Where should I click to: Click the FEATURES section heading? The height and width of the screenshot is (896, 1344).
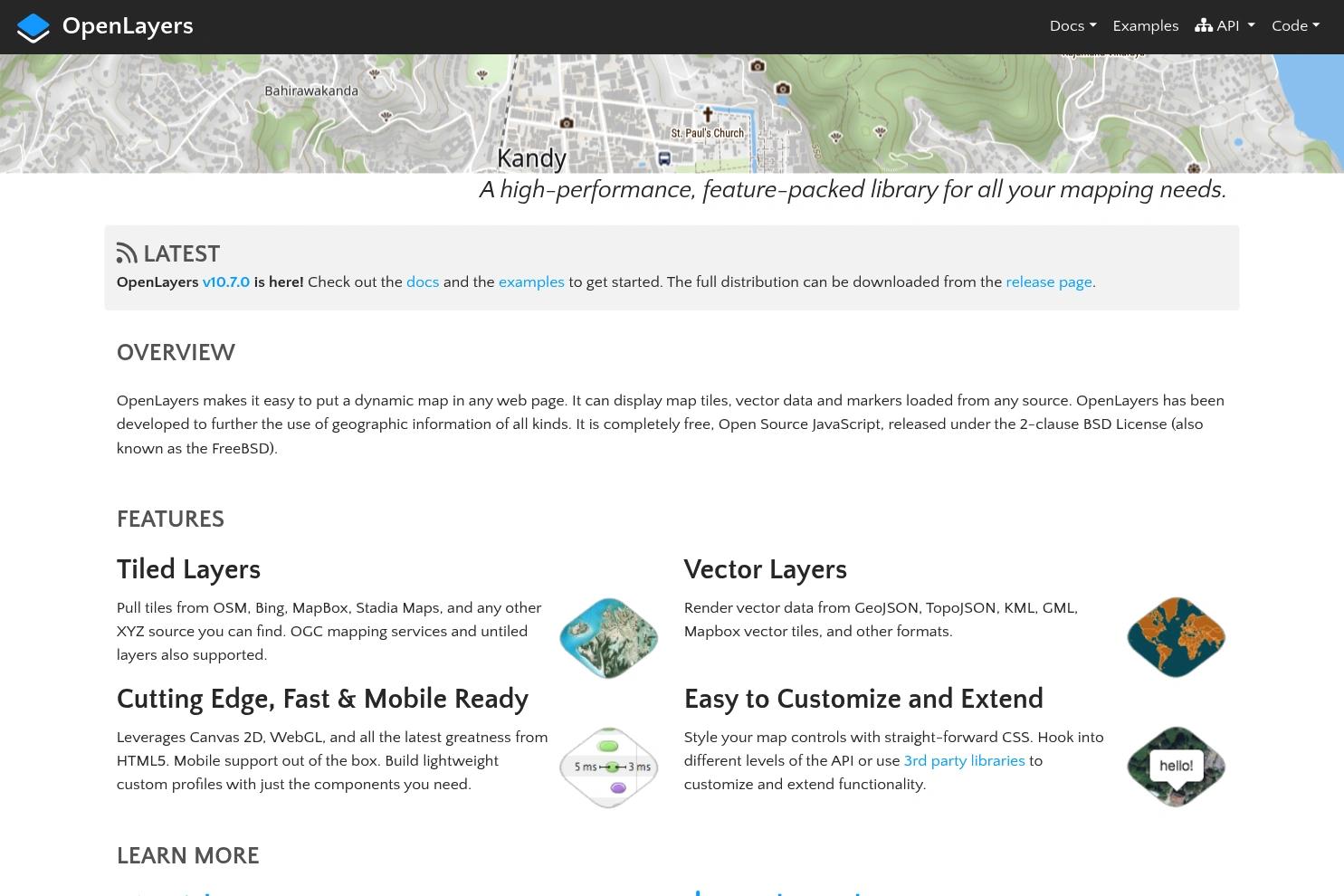(x=170, y=519)
